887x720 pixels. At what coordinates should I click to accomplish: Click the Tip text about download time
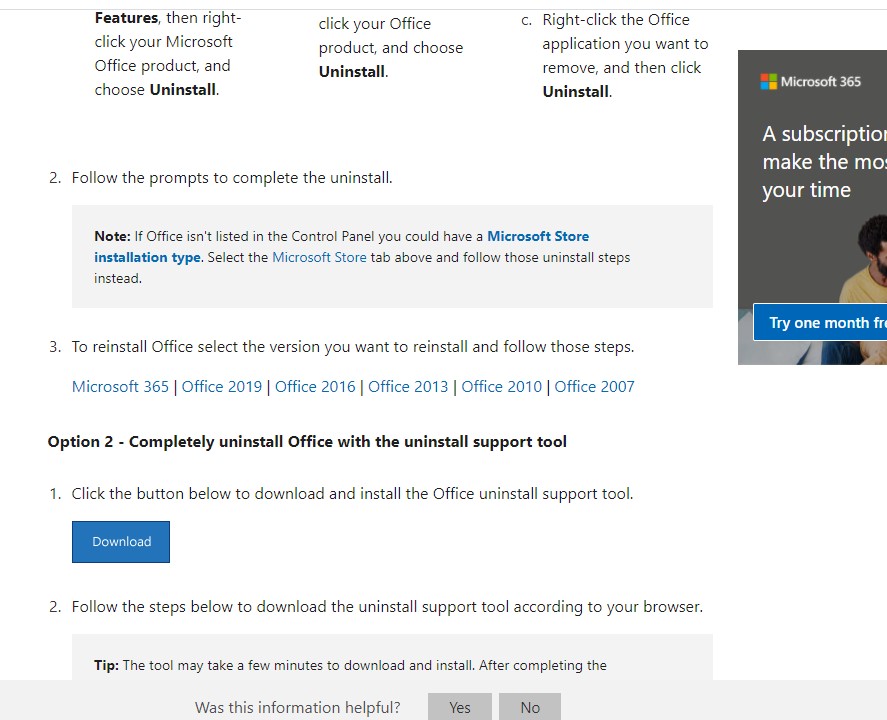pos(350,666)
